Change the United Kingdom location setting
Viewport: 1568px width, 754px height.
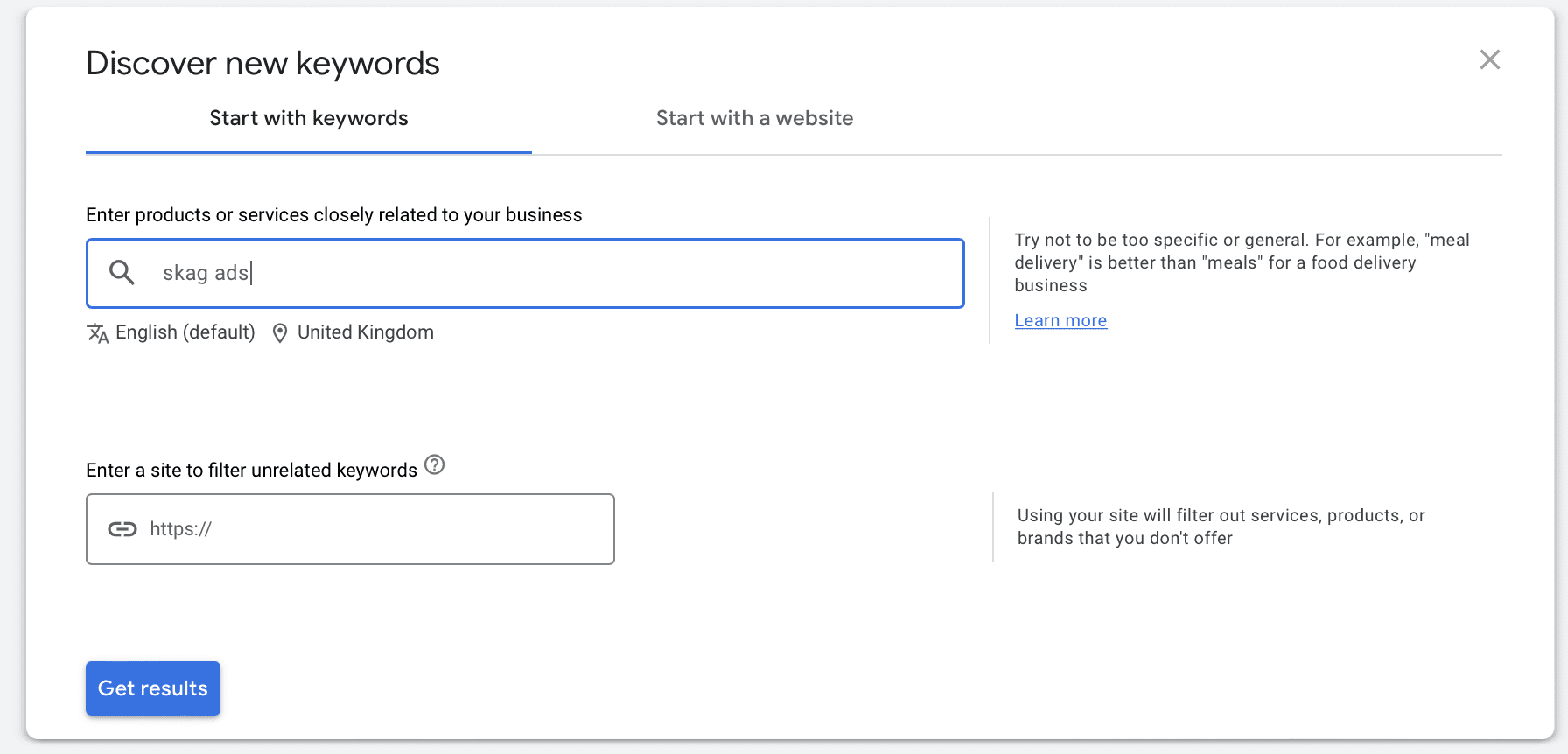365,332
